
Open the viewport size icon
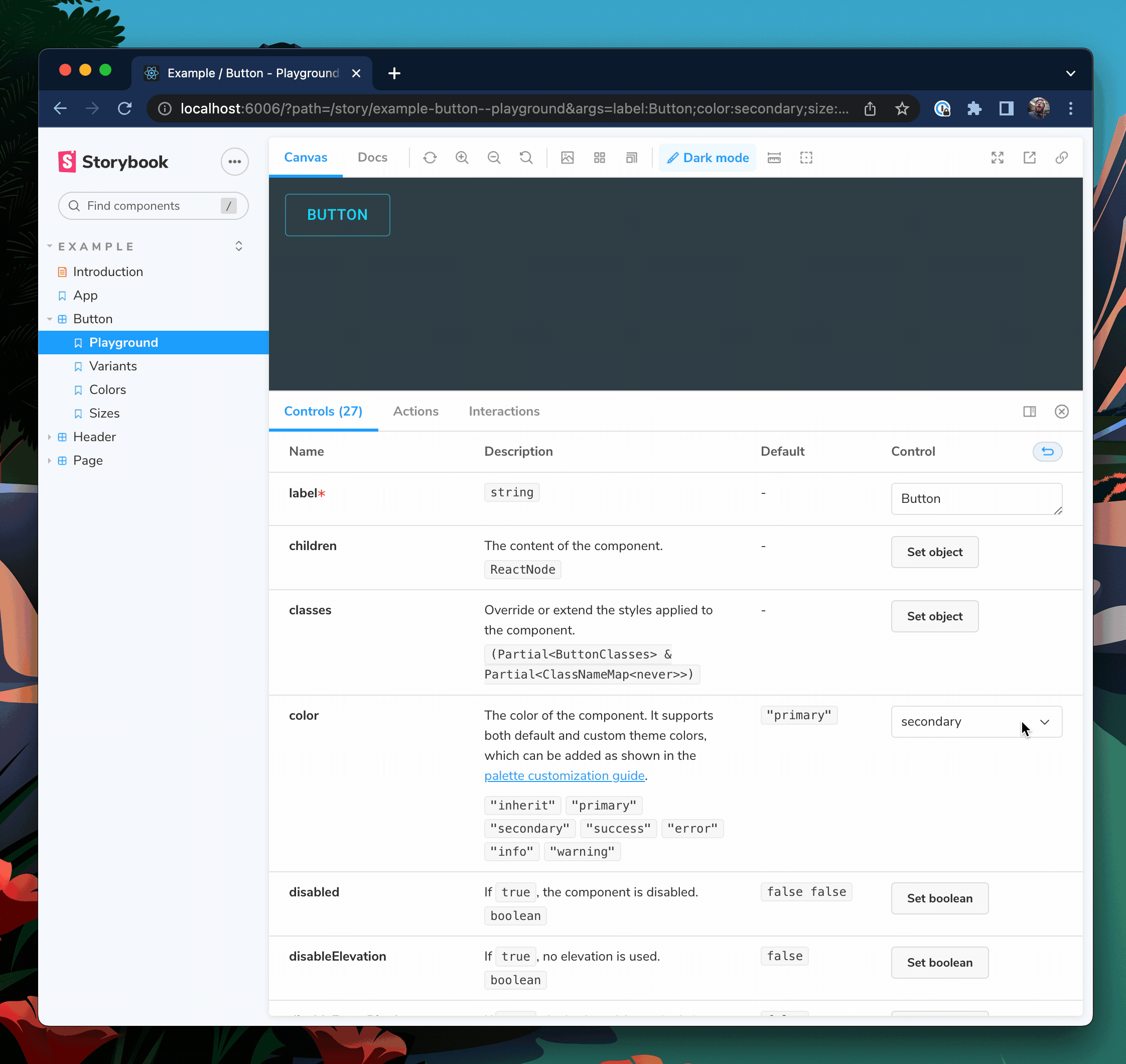[x=632, y=158]
